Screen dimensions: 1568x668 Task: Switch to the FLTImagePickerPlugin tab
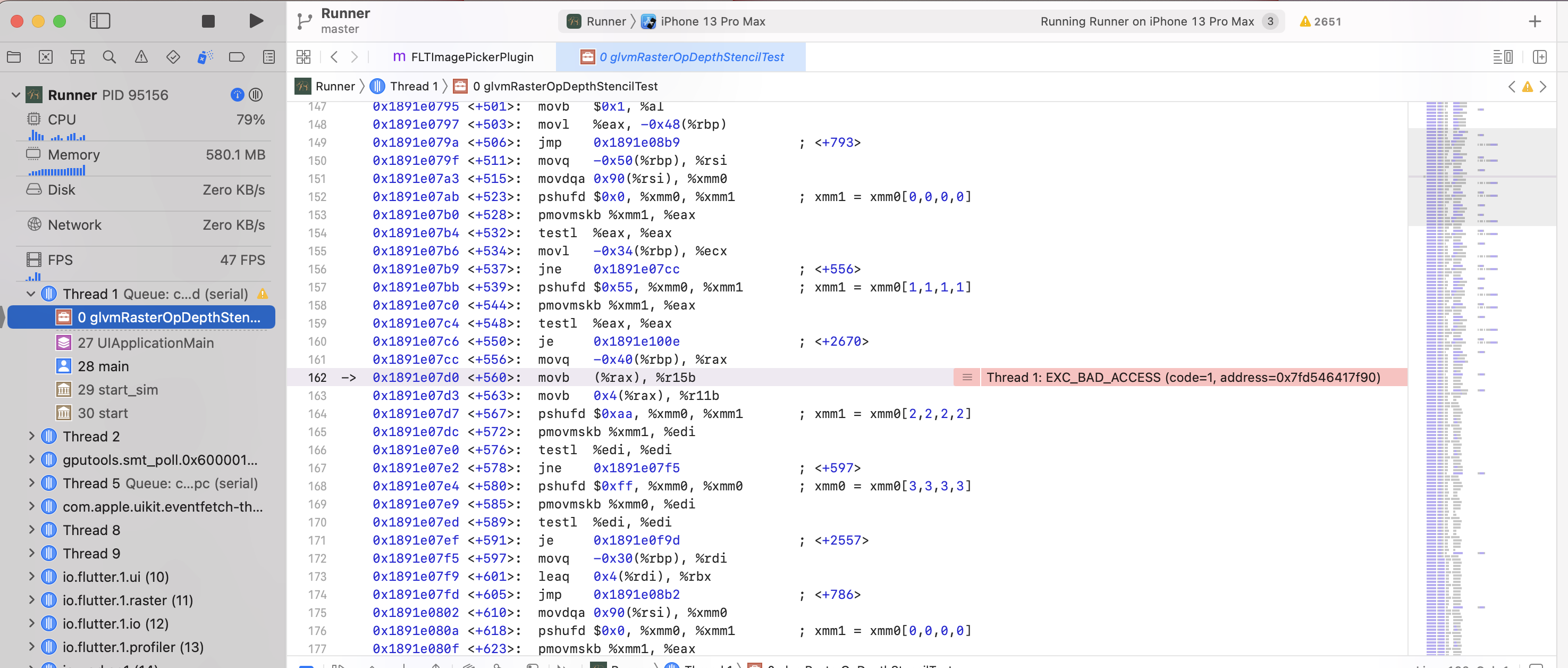point(472,56)
